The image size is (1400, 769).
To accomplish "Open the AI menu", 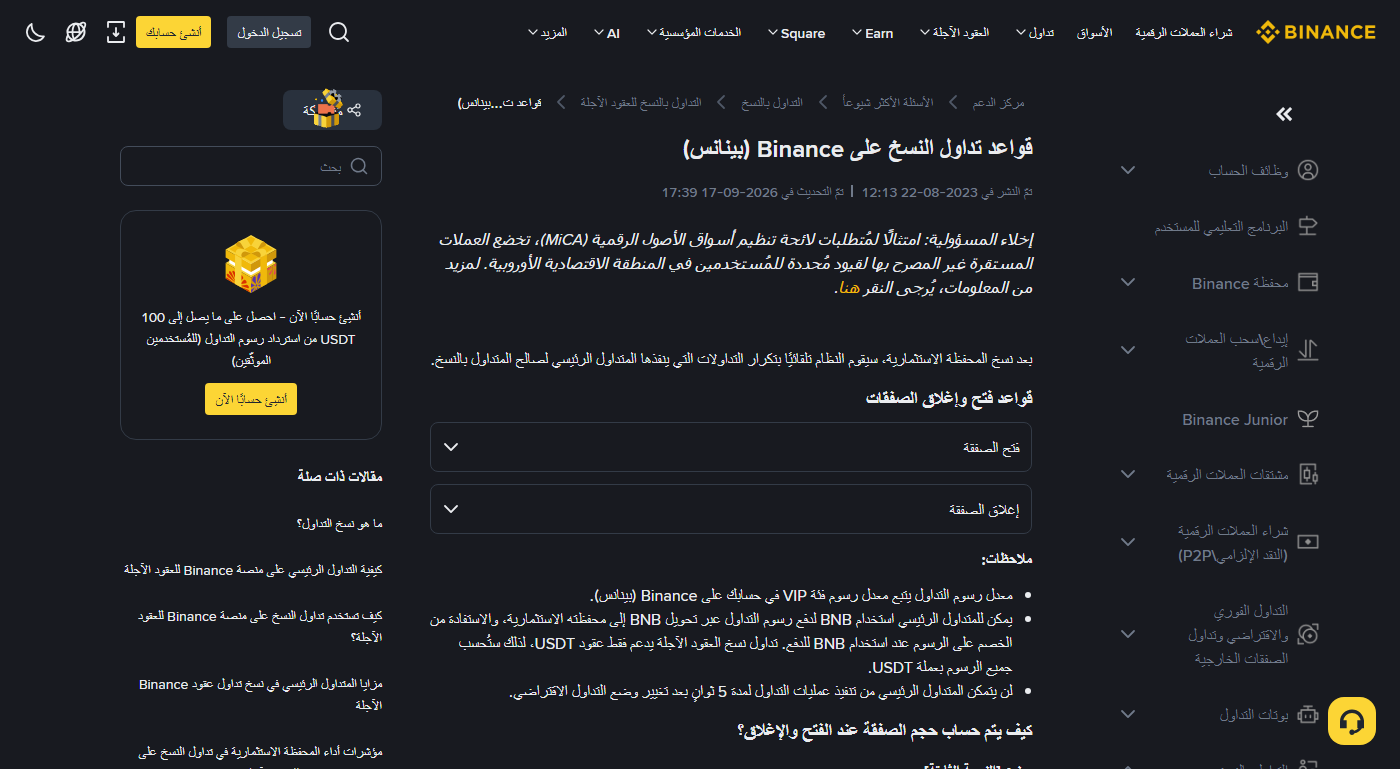I will (606, 33).
